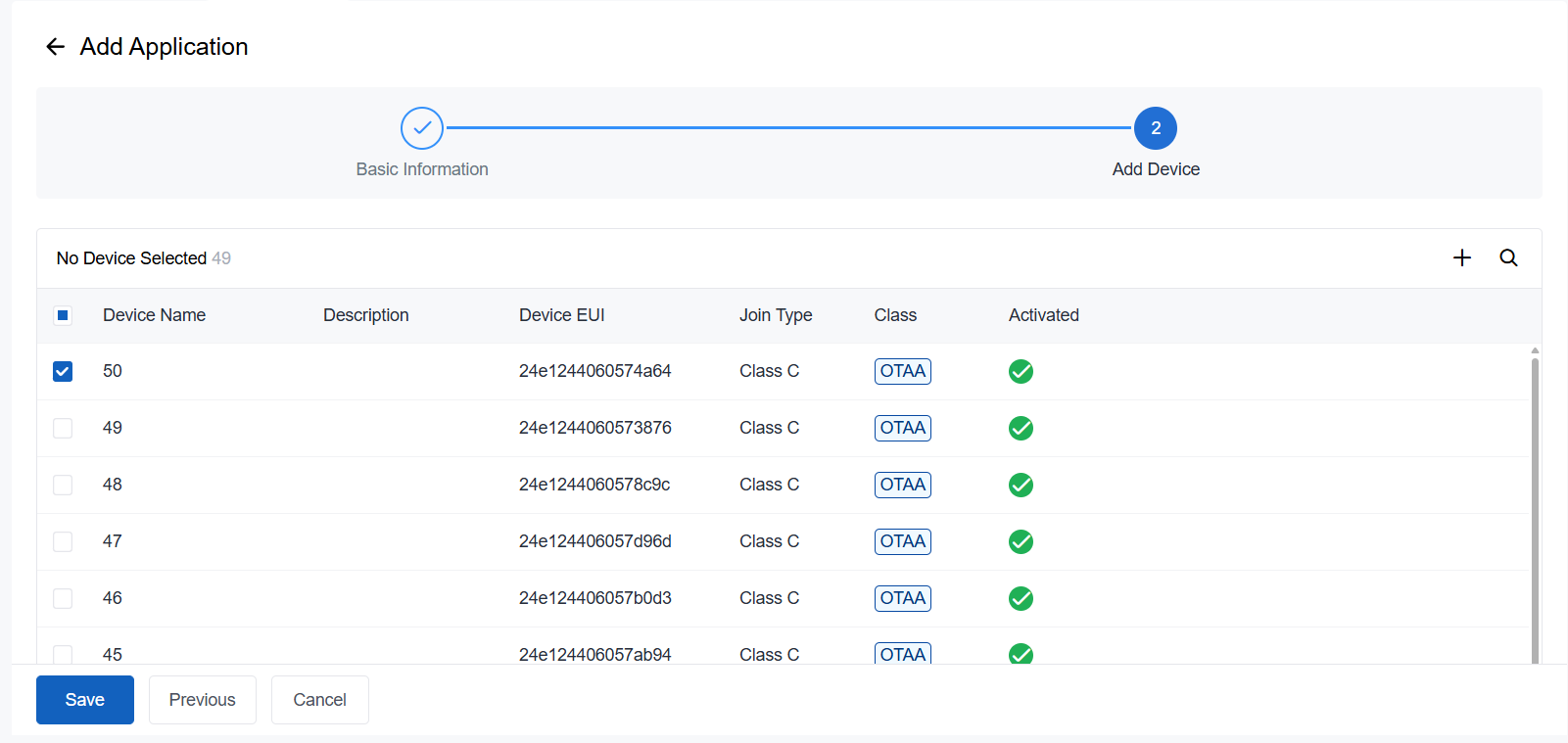Click the OTAA tag in device 47 row

pos(903,541)
